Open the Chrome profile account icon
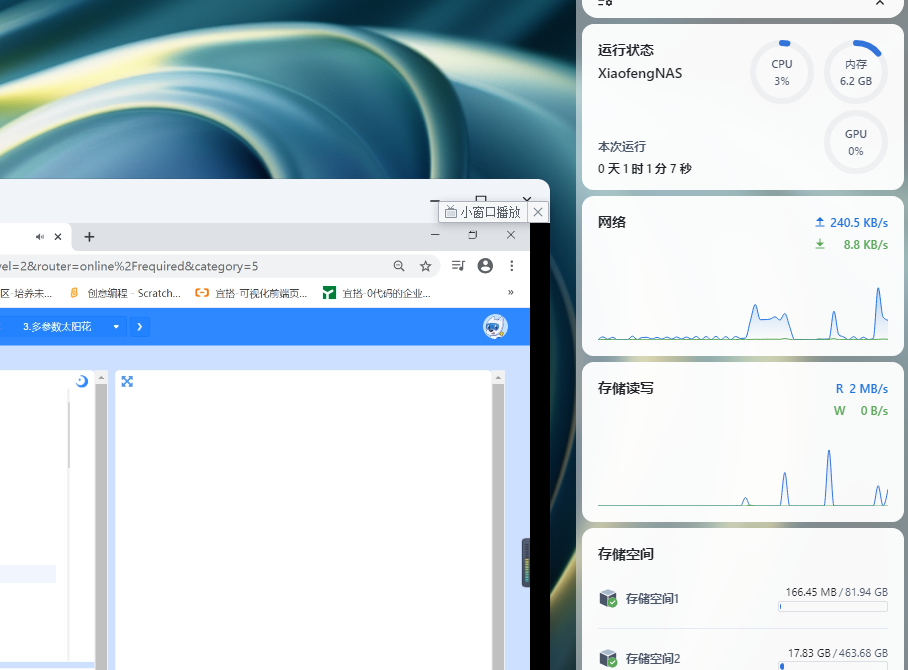The width and height of the screenshot is (908, 670). pos(485,265)
